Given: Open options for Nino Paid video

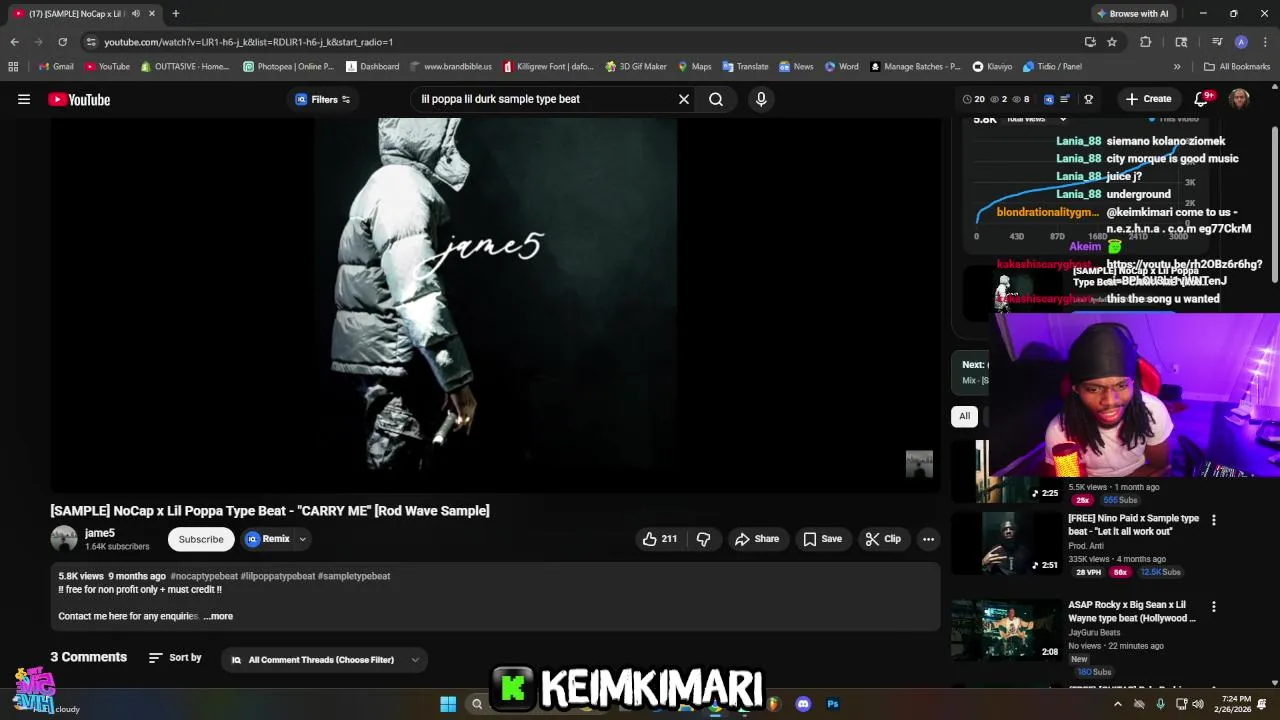Looking at the screenshot, I should pyautogui.click(x=1214, y=520).
